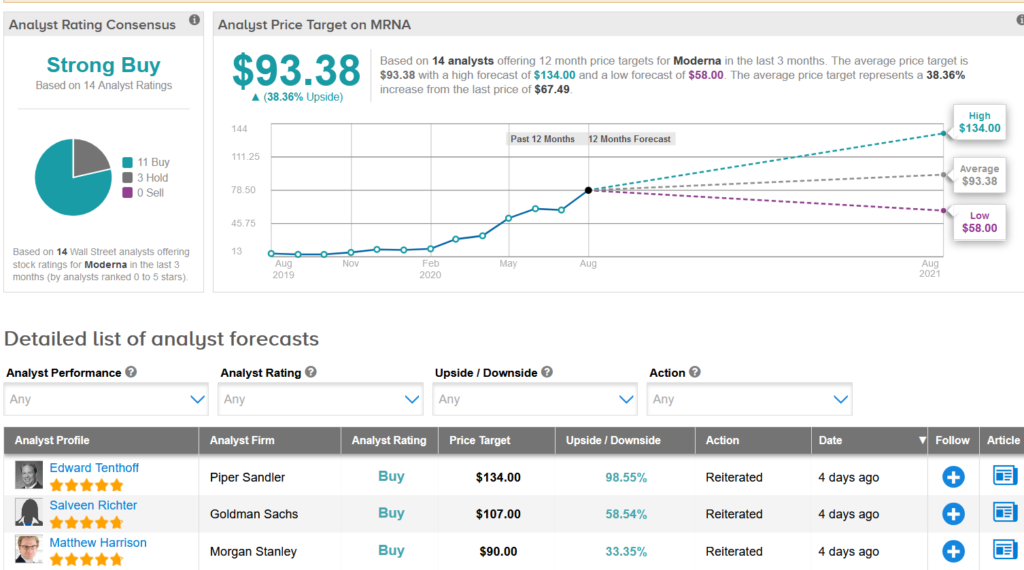The image size is (1024, 570).
Task: Open Upside / Downside filter dropdown
Action: tap(534, 399)
